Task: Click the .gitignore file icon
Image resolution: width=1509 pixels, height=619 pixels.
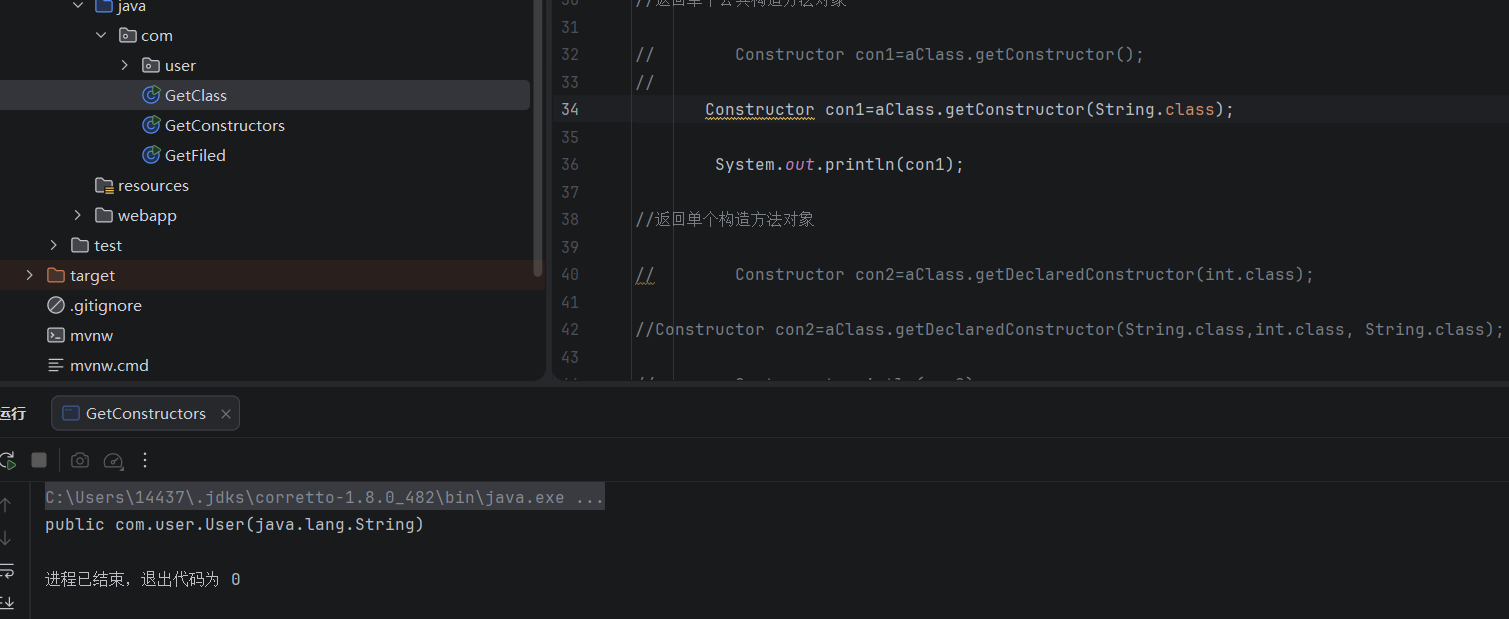Action: pos(56,305)
